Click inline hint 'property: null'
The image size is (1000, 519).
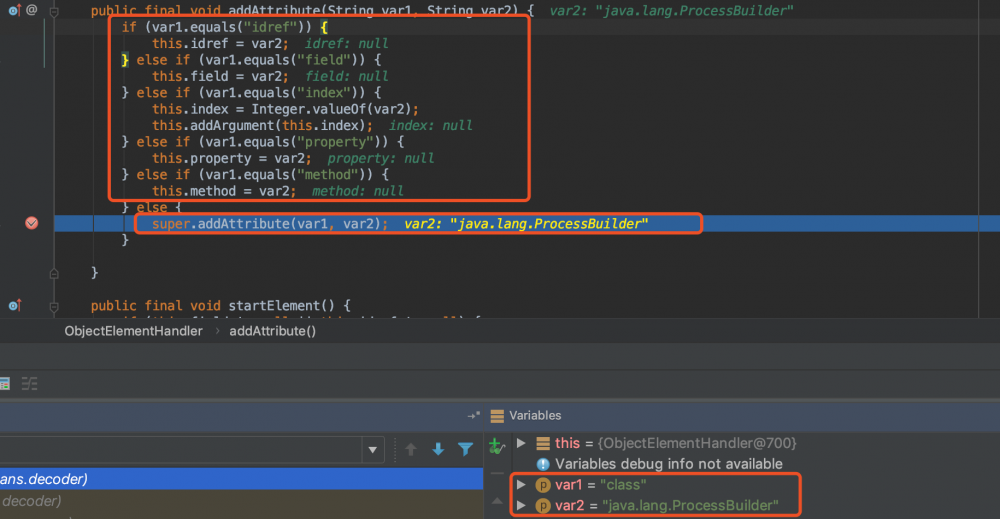(x=381, y=158)
